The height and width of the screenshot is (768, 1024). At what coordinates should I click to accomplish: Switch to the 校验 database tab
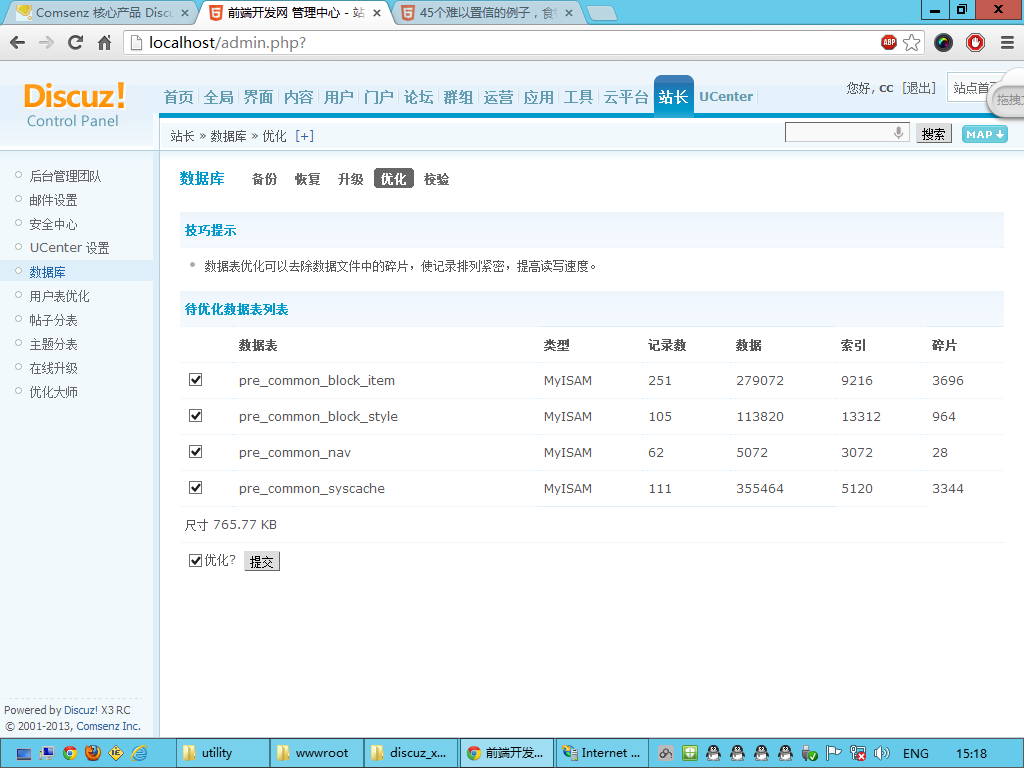click(x=437, y=179)
